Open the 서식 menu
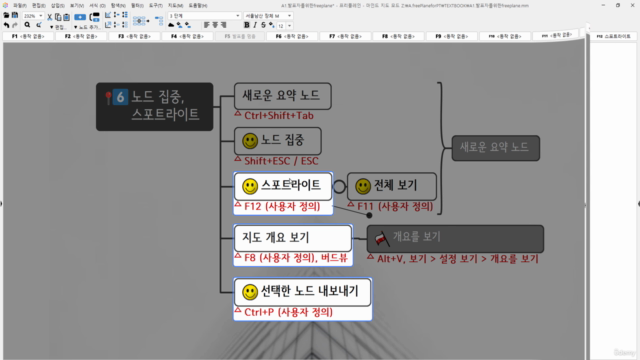Screen dimensions: 640x360 pyautogui.click(x=97, y=6)
